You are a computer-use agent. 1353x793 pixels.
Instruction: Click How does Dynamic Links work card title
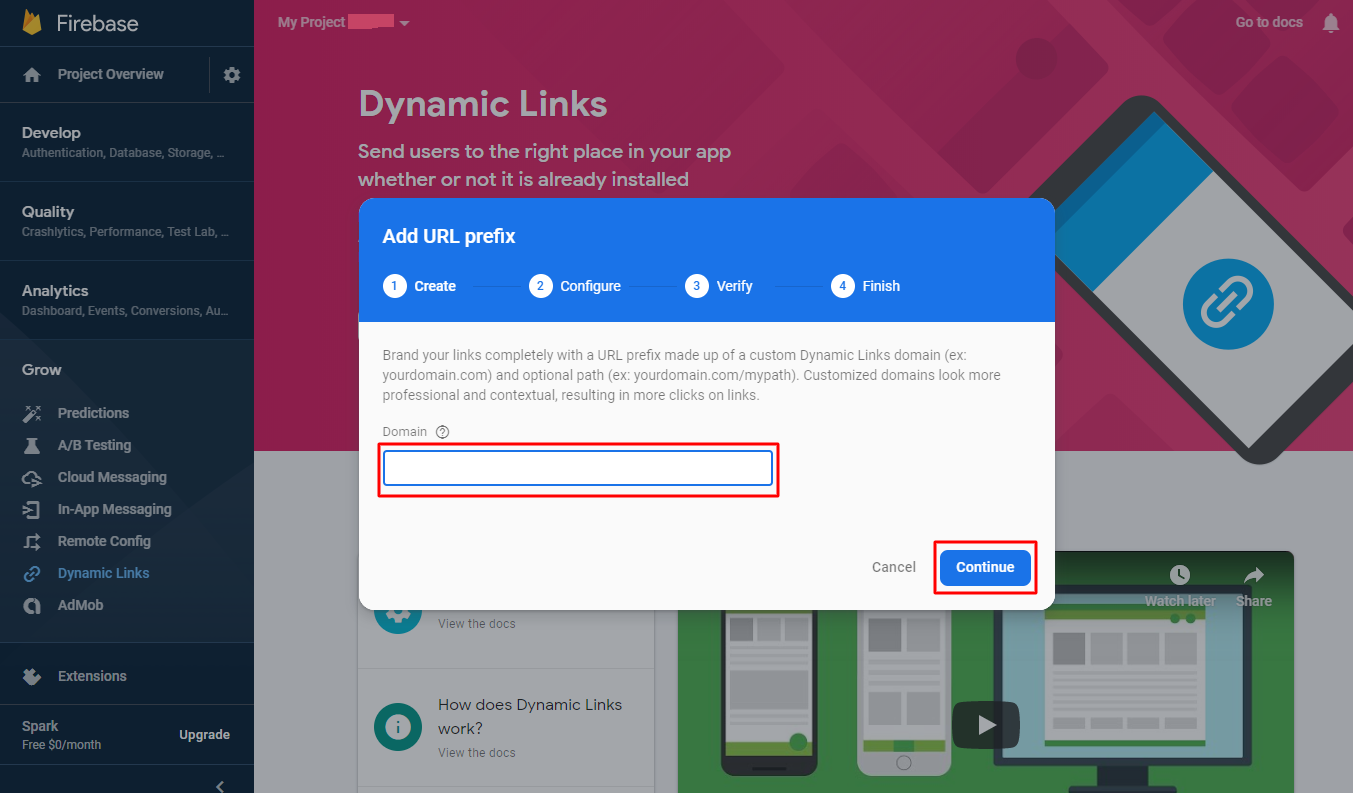pyautogui.click(x=530, y=716)
